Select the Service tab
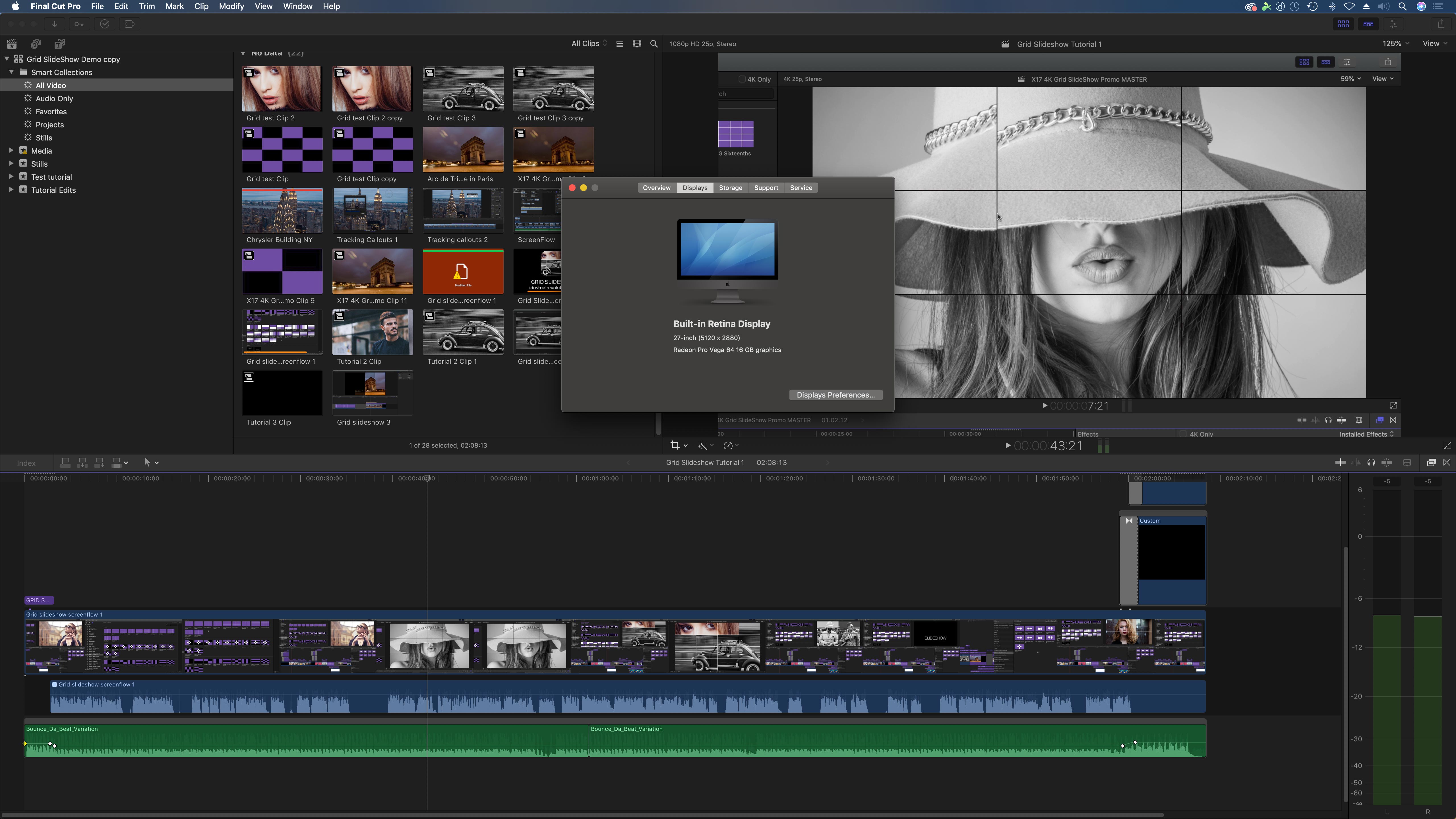The width and height of the screenshot is (1456, 819). (801, 188)
